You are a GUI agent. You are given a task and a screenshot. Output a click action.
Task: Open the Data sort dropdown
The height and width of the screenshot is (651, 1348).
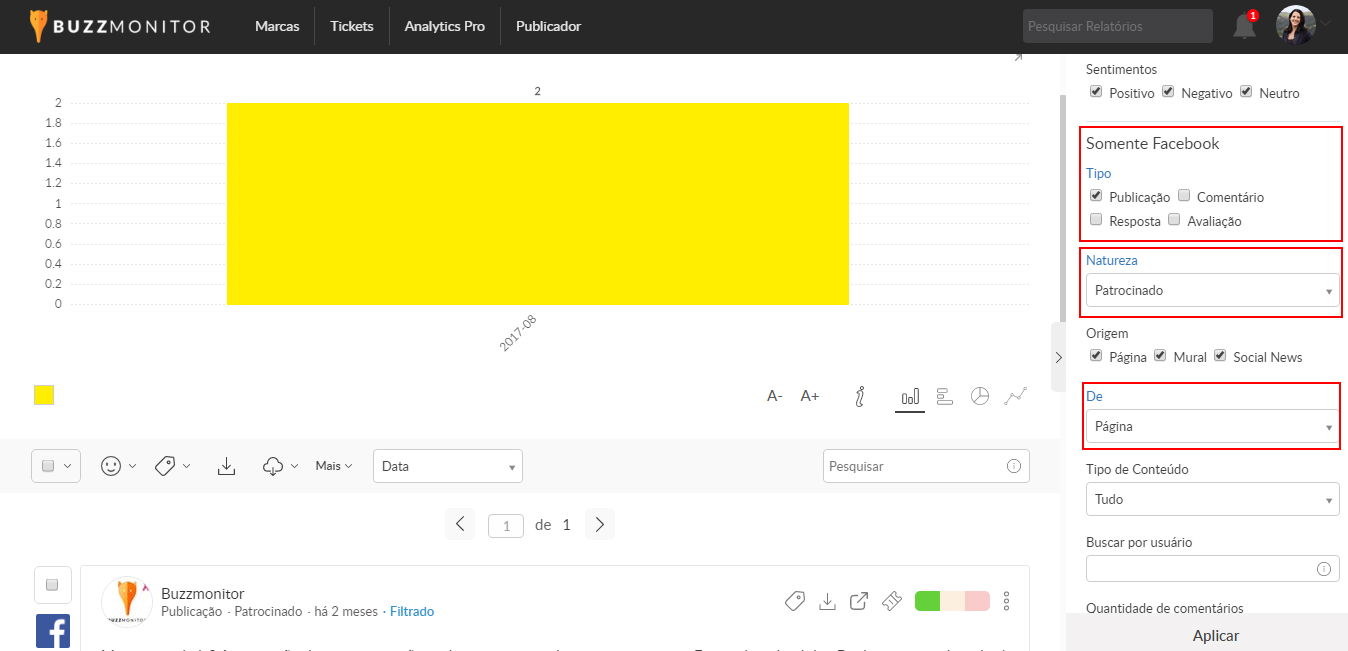tap(447, 466)
